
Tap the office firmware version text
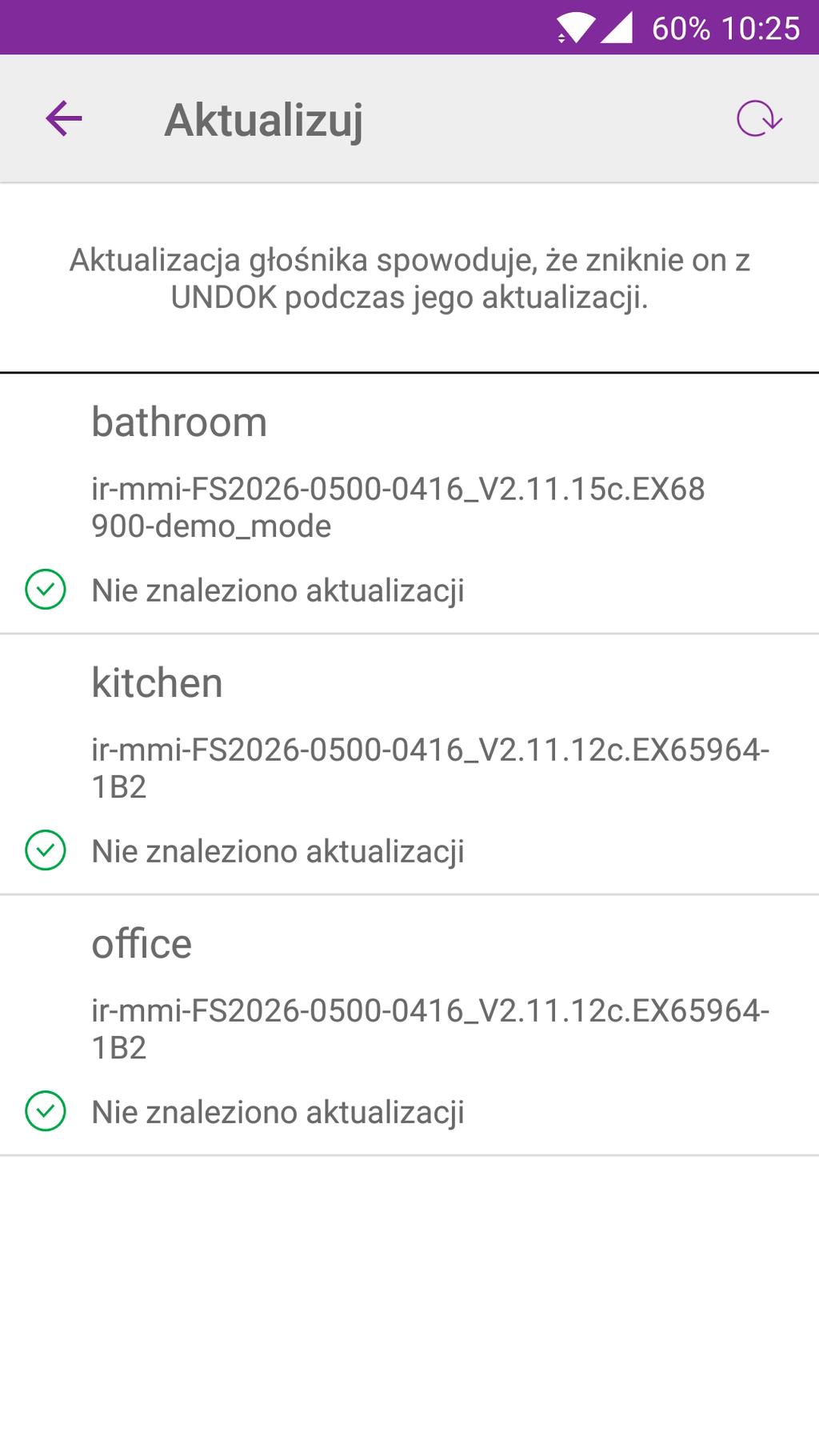pyautogui.click(x=430, y=1029)
